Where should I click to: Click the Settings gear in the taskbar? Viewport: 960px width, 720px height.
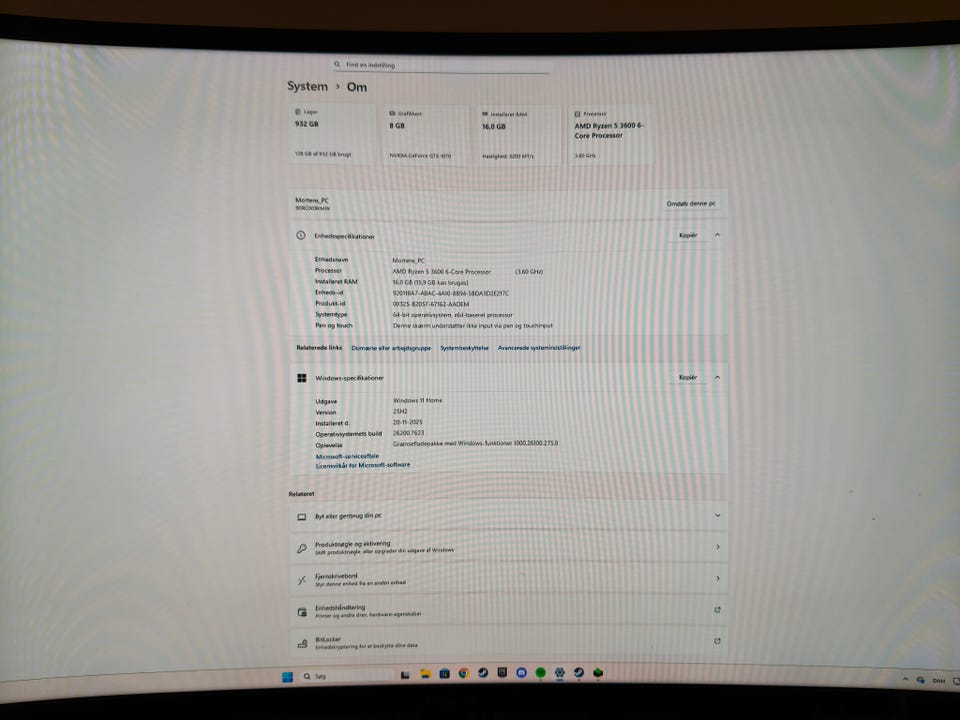point(560,672)
